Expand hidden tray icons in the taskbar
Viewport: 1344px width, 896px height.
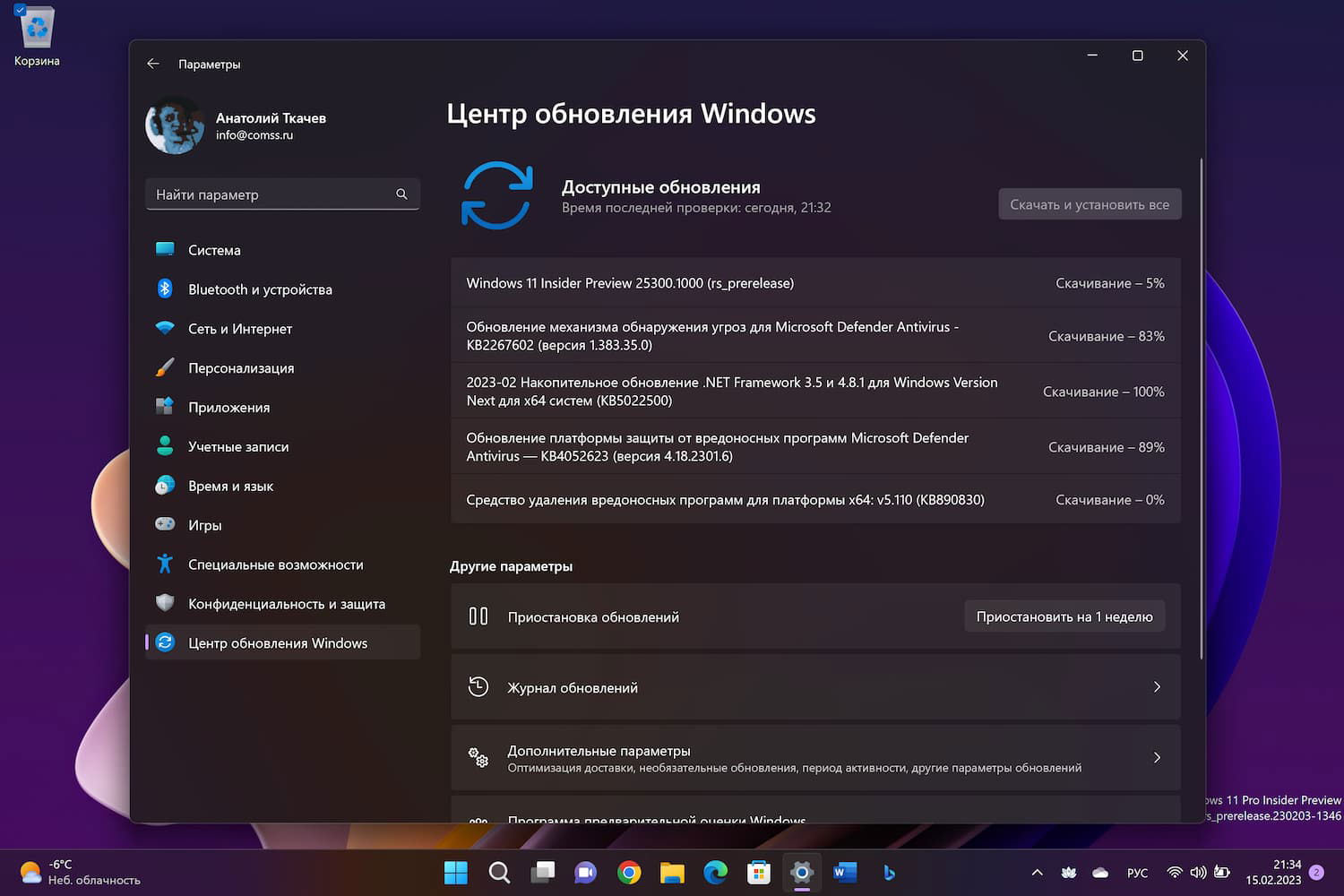click(1037, 872)
